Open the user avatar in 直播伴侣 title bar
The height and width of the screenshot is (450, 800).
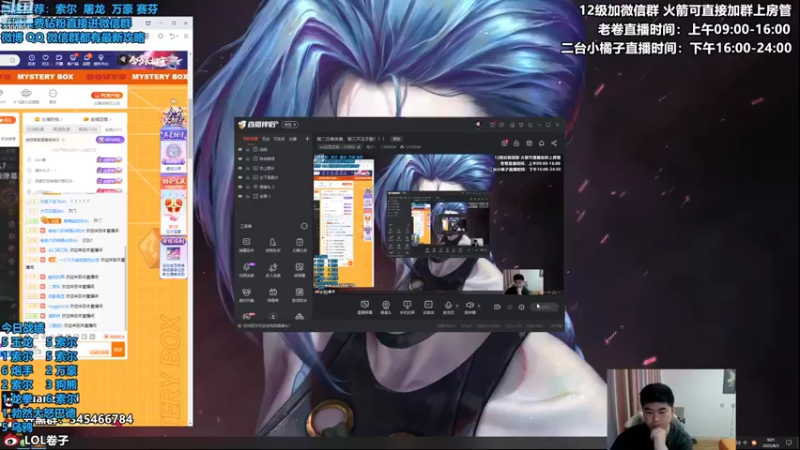[478, 124]
